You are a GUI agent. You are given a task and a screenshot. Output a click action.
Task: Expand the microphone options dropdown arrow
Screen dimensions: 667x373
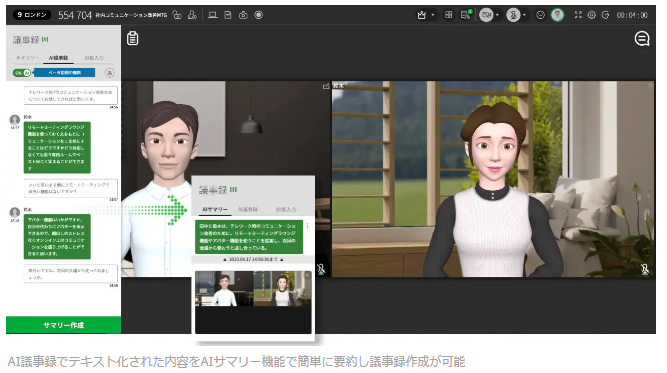(524, 15)
